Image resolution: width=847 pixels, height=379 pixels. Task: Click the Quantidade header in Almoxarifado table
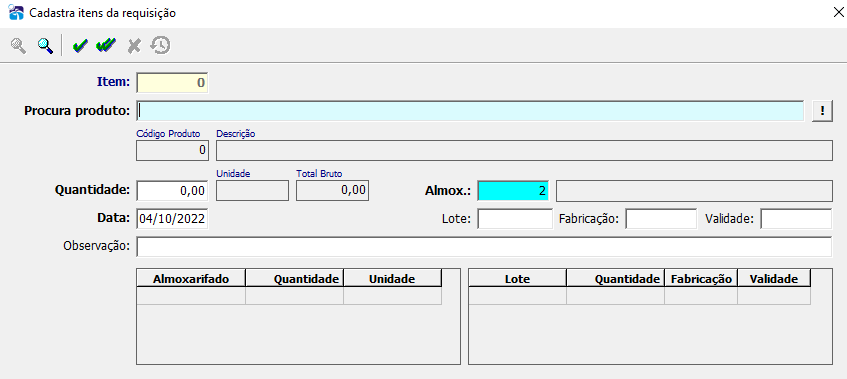point(294,279)
